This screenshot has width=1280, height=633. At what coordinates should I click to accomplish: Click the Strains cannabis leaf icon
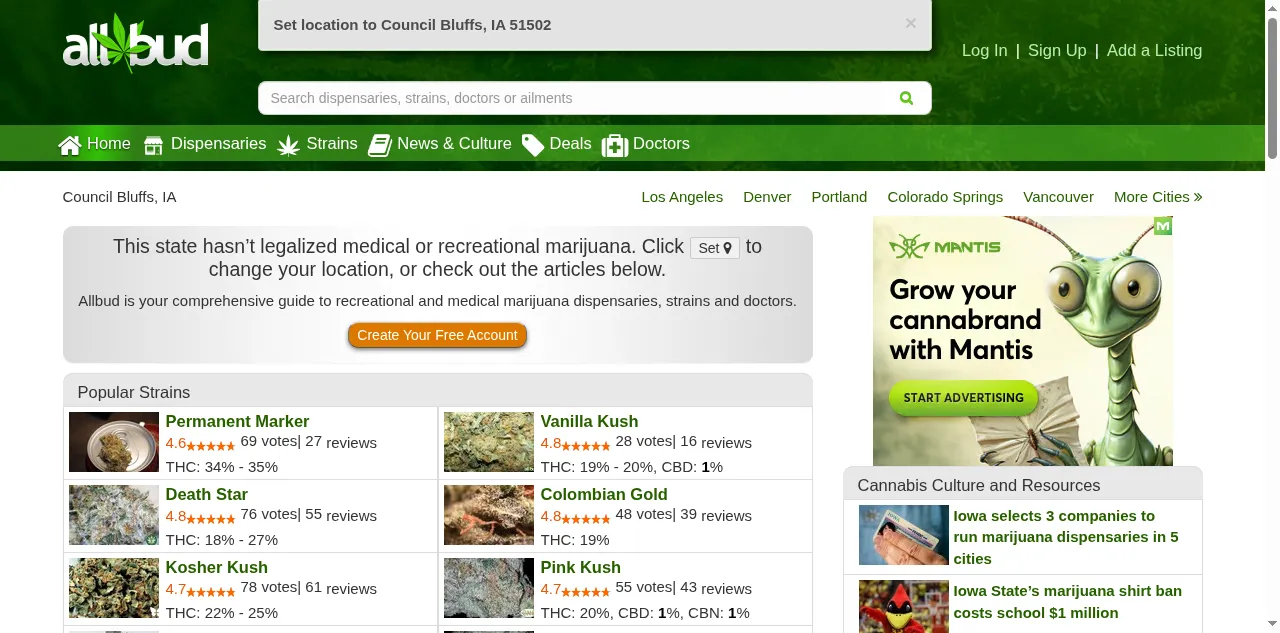click(289, 145)
